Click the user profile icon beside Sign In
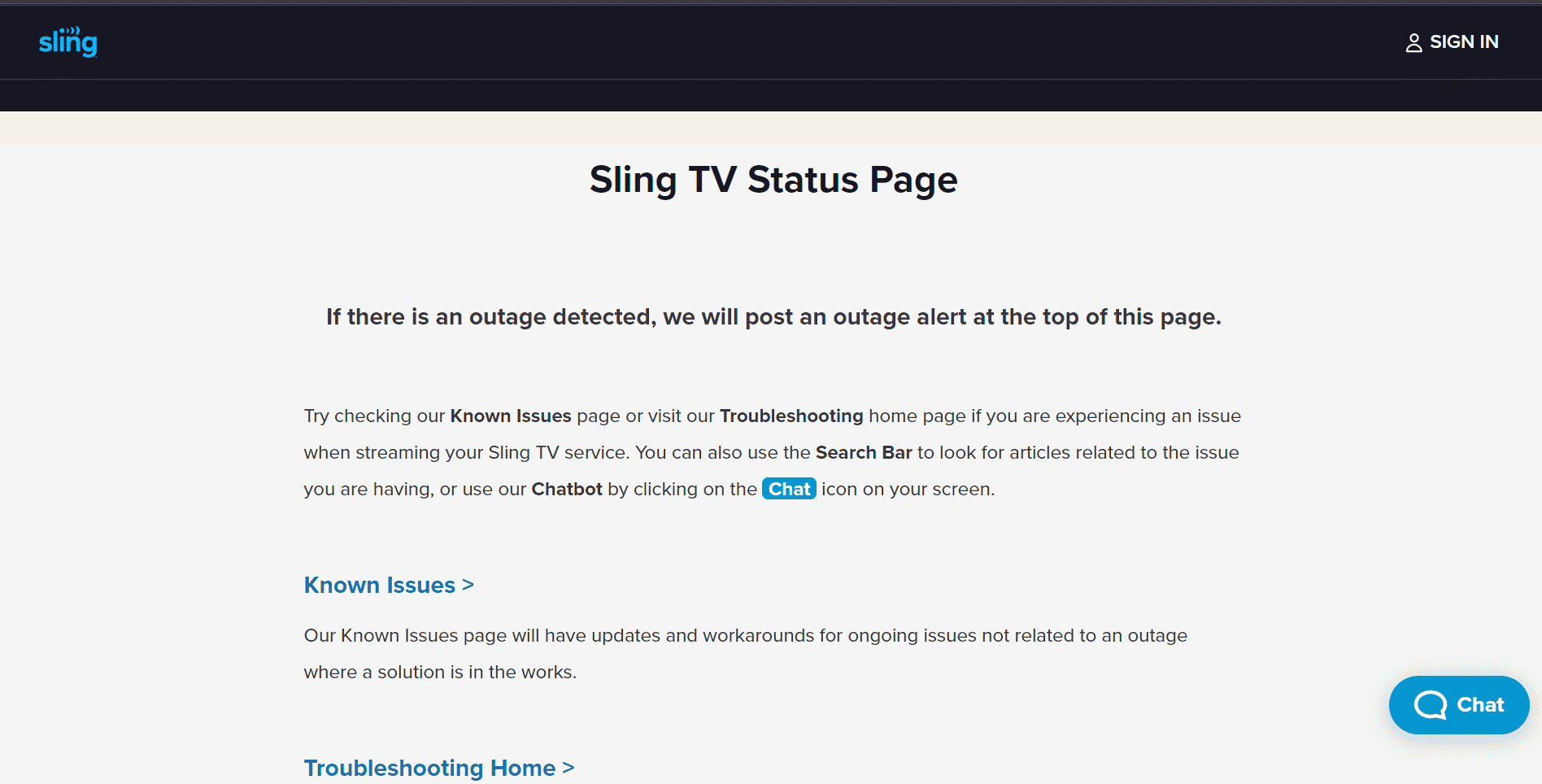Viewport: 1542px width, 784px height. point(1413,42)
